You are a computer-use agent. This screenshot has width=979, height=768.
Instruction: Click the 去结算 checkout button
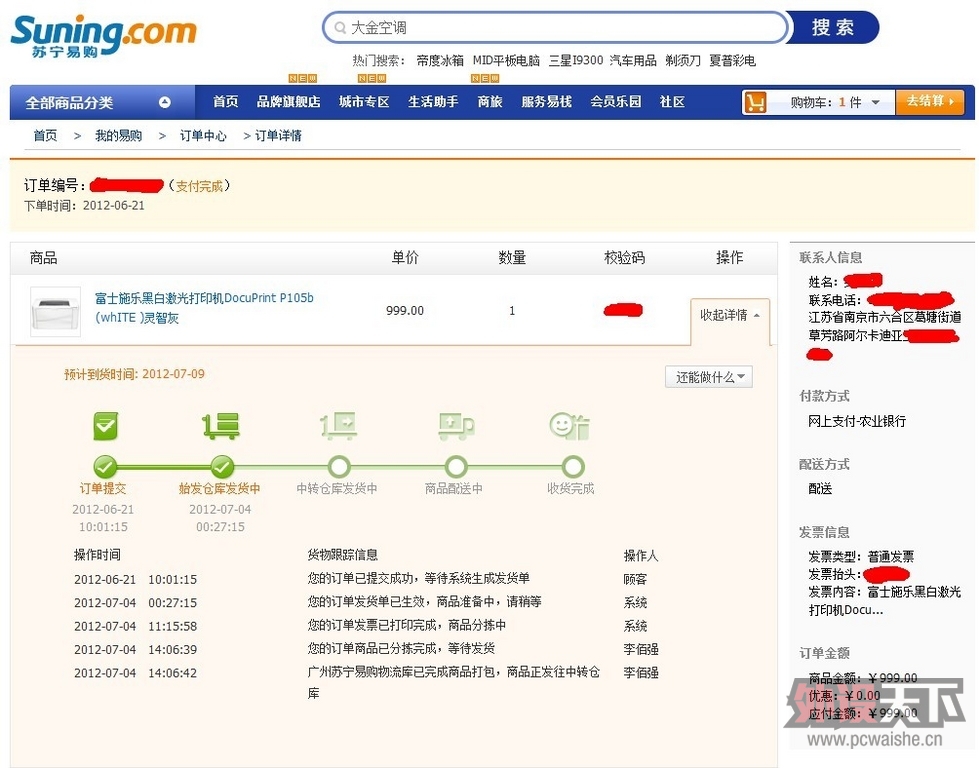pos(929,102)
